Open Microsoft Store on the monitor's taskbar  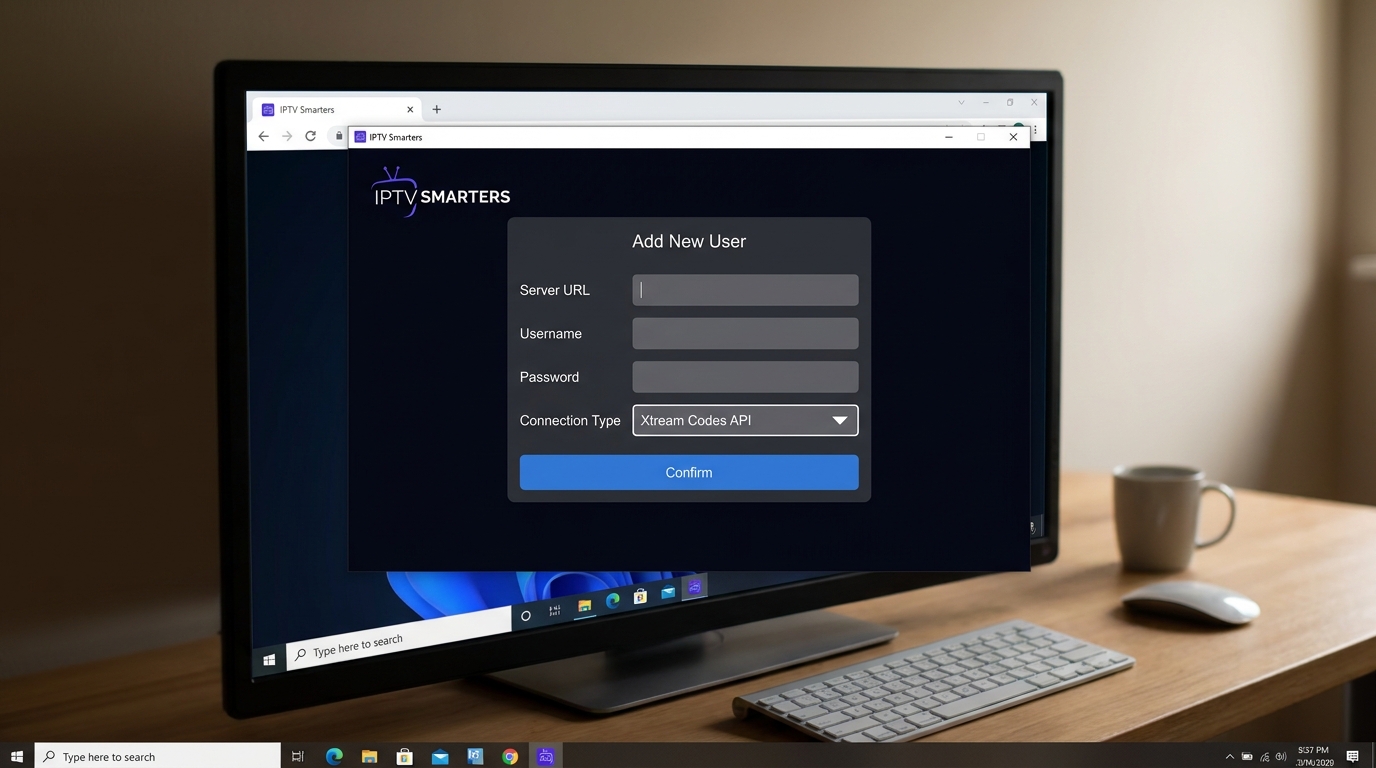[640, 596]
